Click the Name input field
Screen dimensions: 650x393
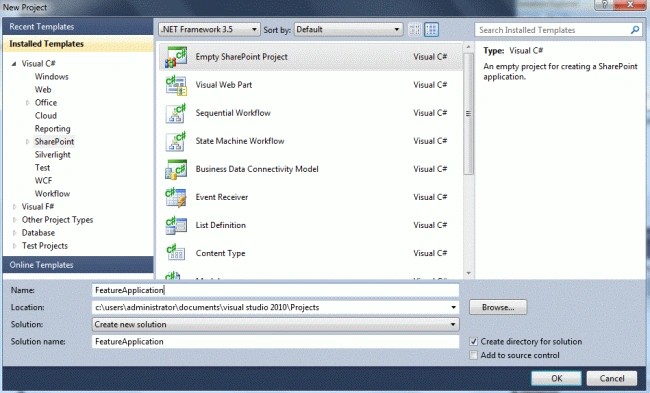275,290
